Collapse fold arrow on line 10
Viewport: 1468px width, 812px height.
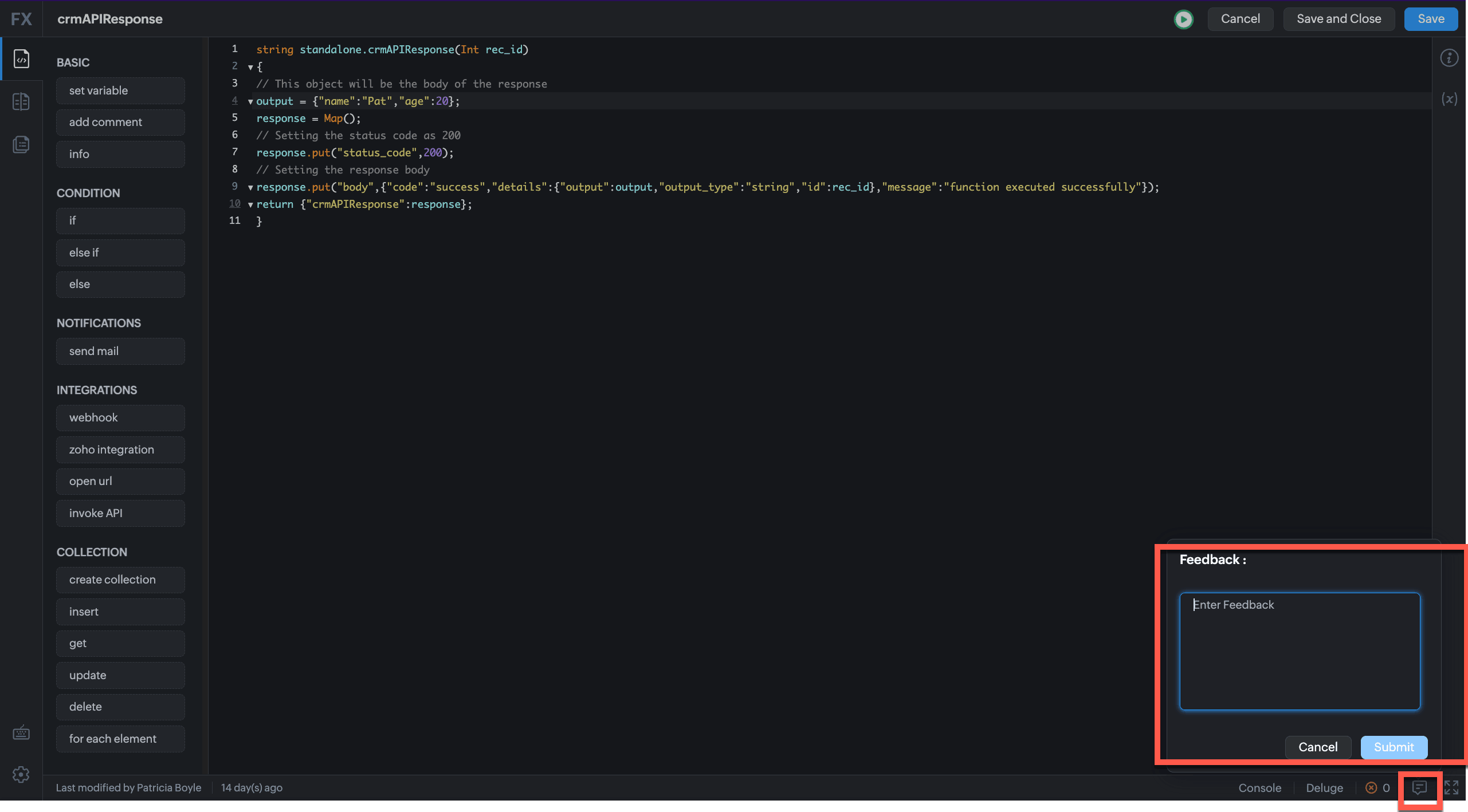coord(250,205)
